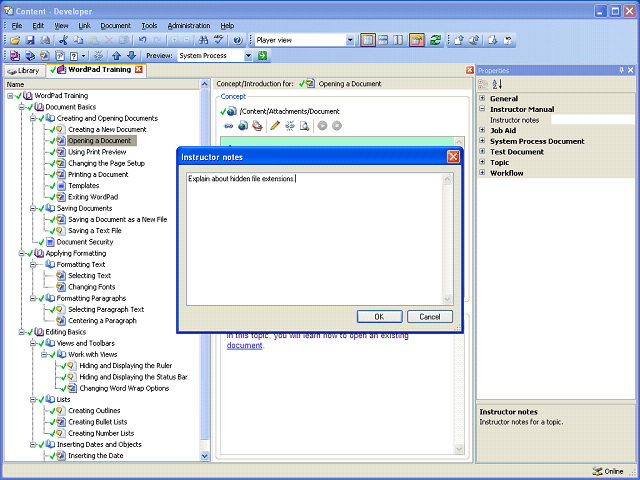The image size is (640, 480).
Task: Click the Print Preview toolbar icon
Action: [45, 40]
